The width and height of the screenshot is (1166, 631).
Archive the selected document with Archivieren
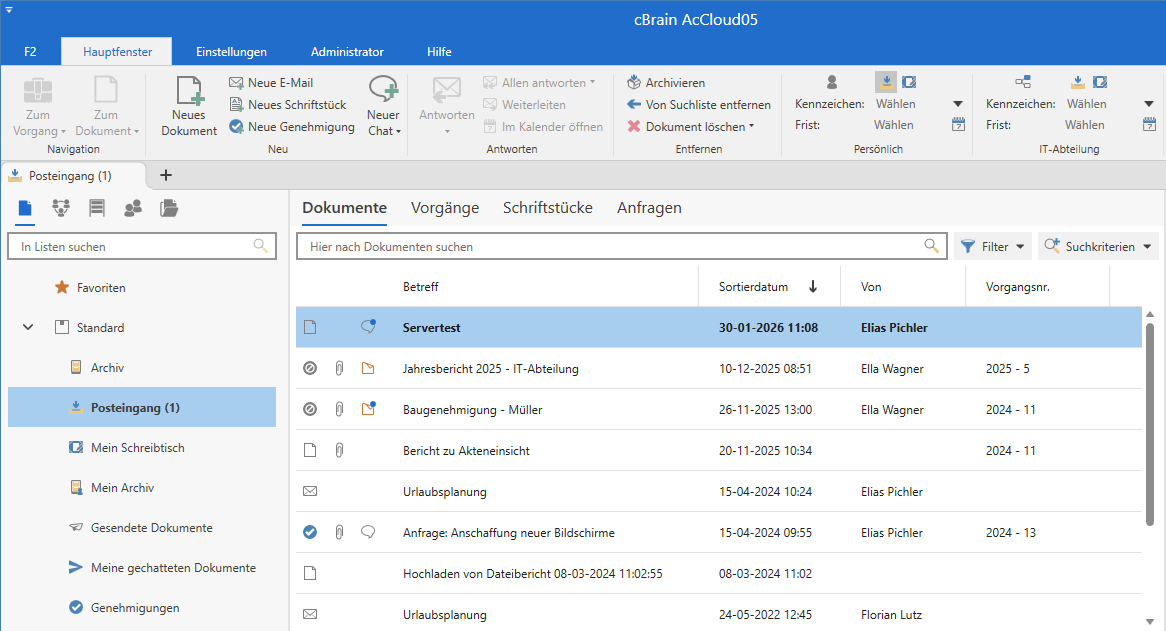666,82
